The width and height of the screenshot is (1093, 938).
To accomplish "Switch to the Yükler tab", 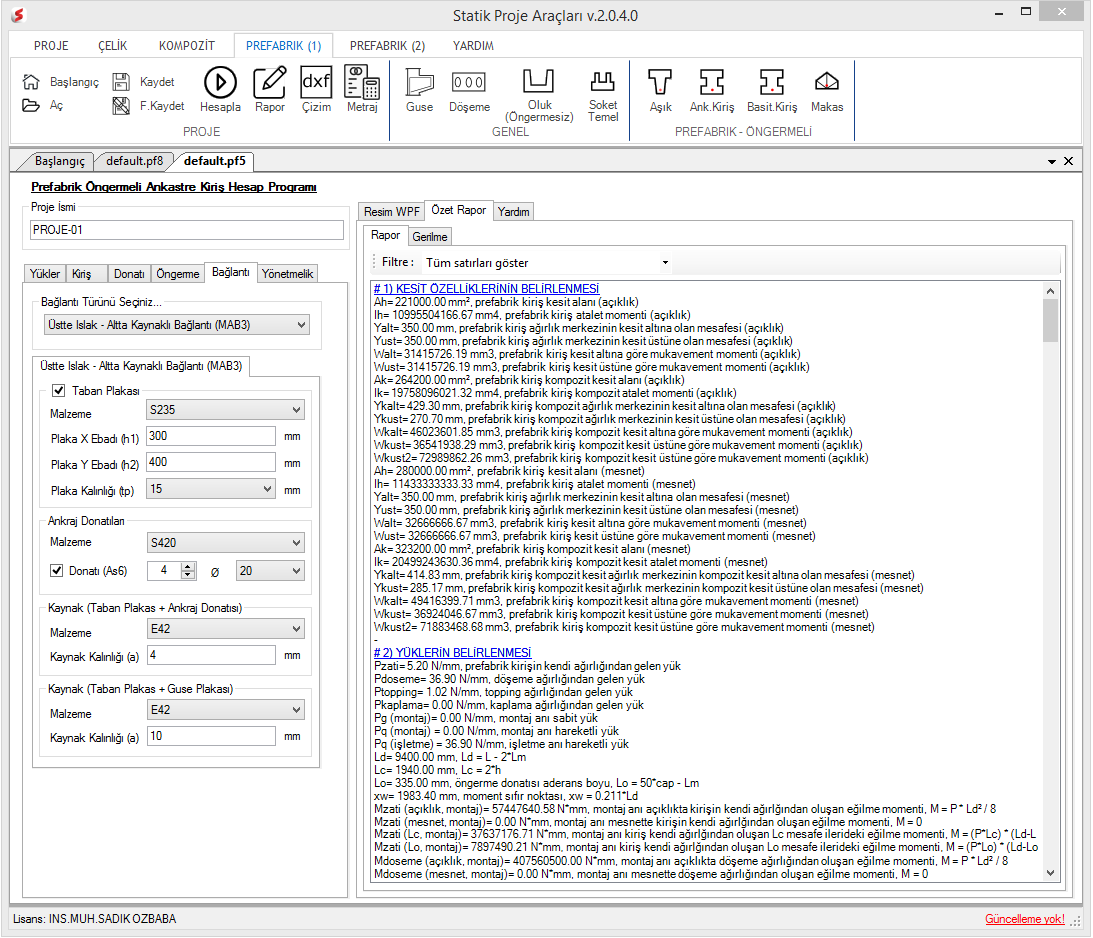I will pos(45,274).
